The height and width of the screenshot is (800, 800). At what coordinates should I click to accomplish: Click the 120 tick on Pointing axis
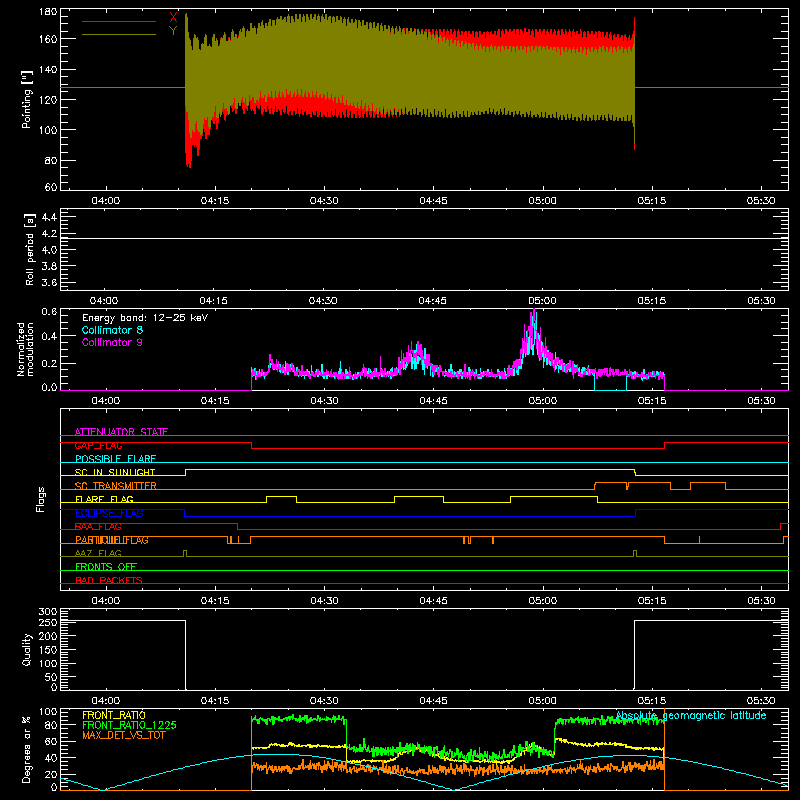(x=48, y=99)
